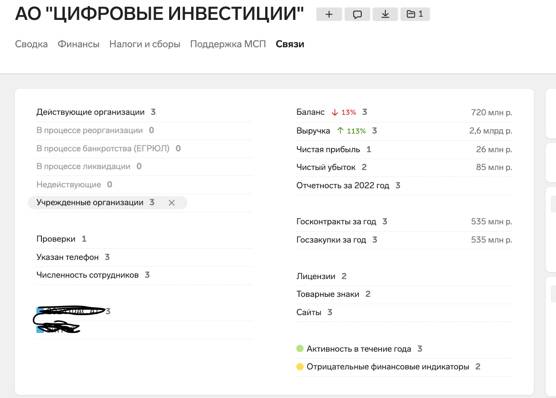Filter by Чистая прибыль
Image resolution: width=556 pixels, height=398 pixels.
click(404, 149)
